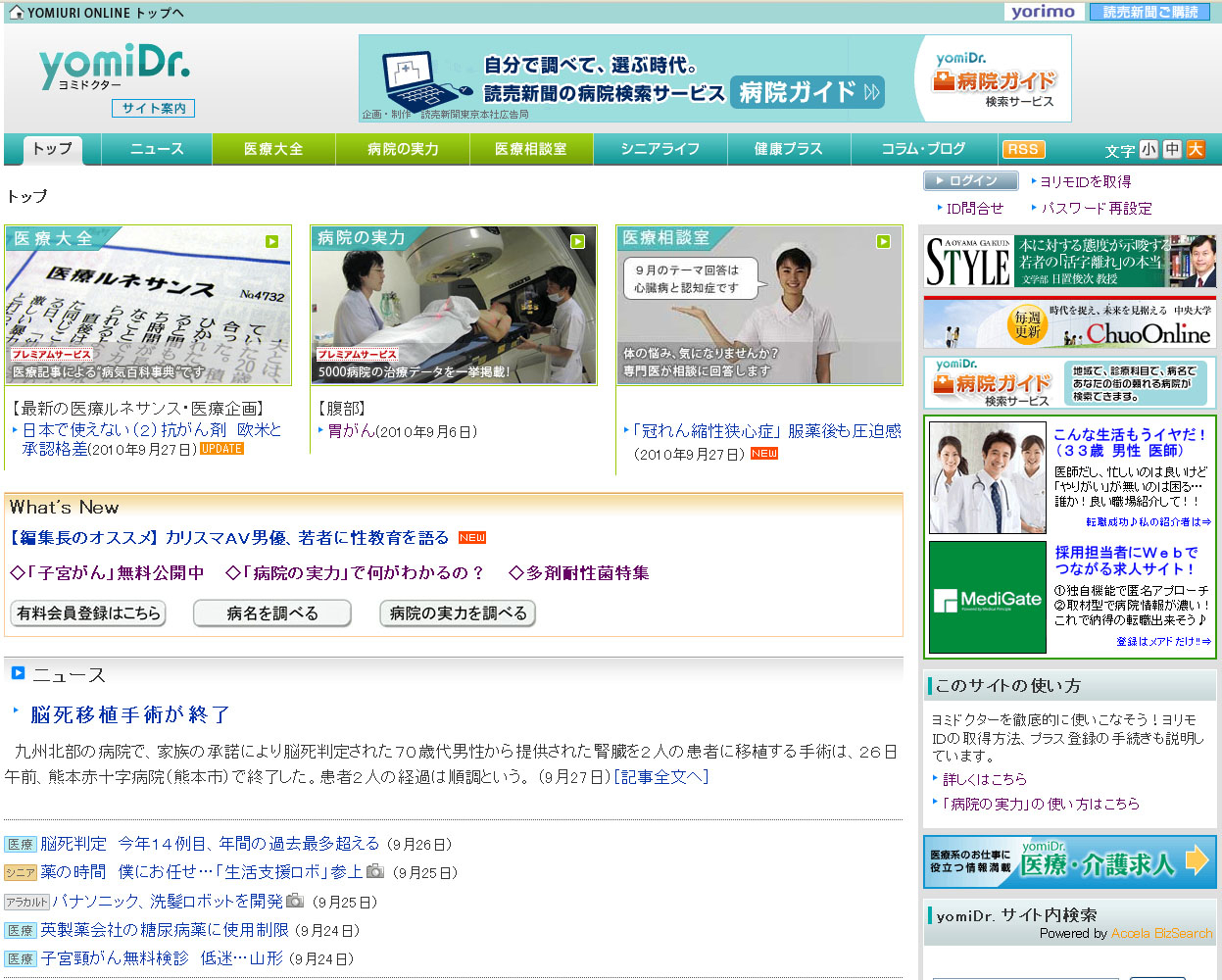This screenshot has width=1222, height=980.
Task: Open the ニュース navigation tab
Action: [x=157, y=149]
